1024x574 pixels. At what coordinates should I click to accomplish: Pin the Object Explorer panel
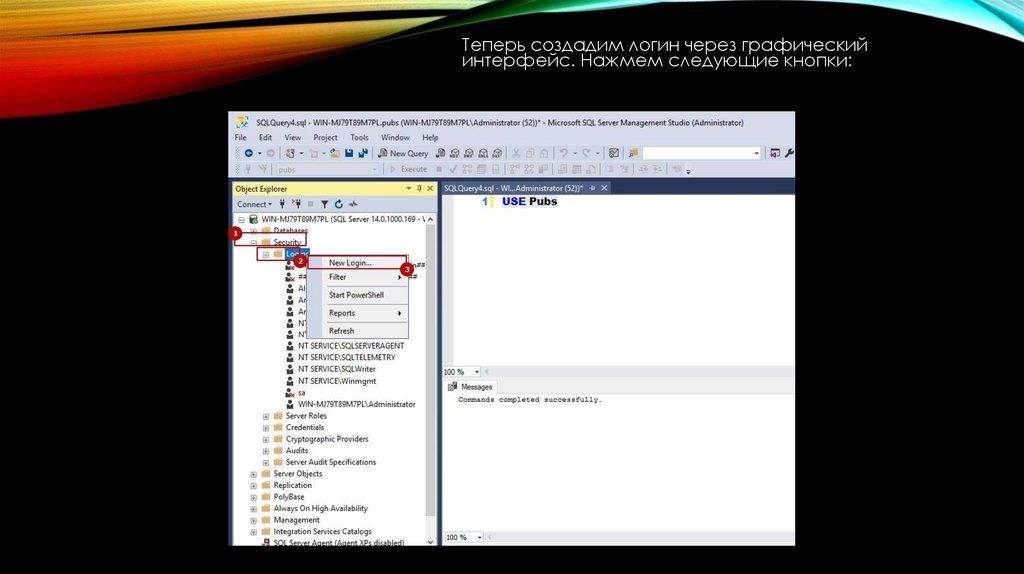[x=419, y=189]
